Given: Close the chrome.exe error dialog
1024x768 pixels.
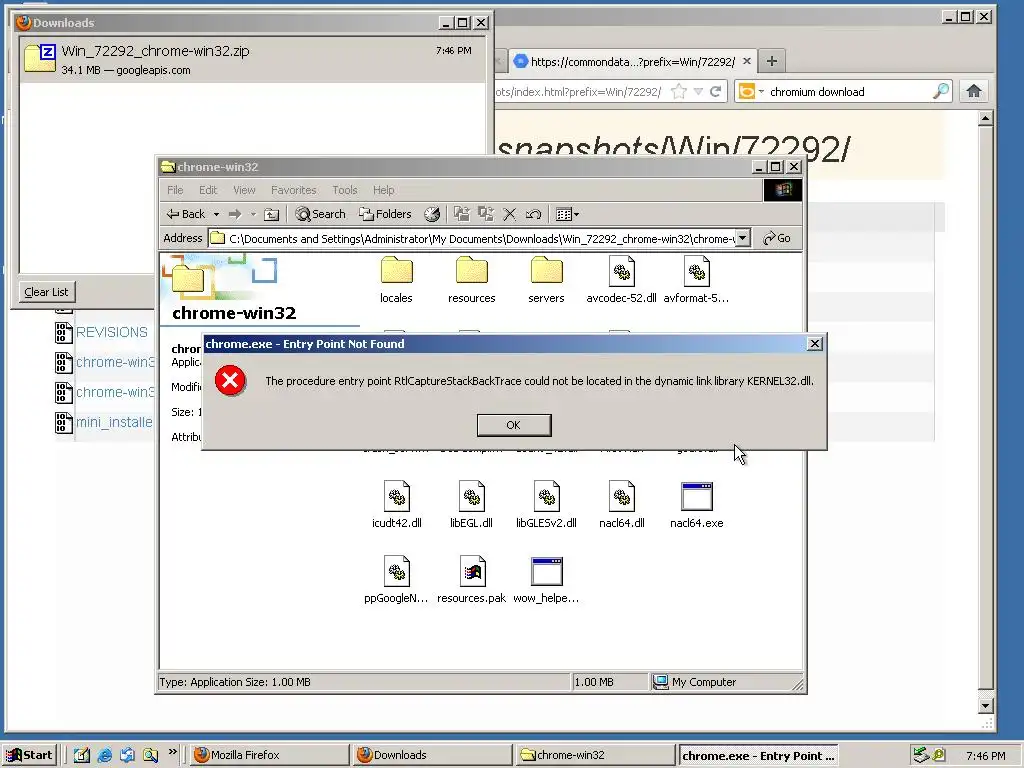Looking at the screenshot, I should point(814,344).
